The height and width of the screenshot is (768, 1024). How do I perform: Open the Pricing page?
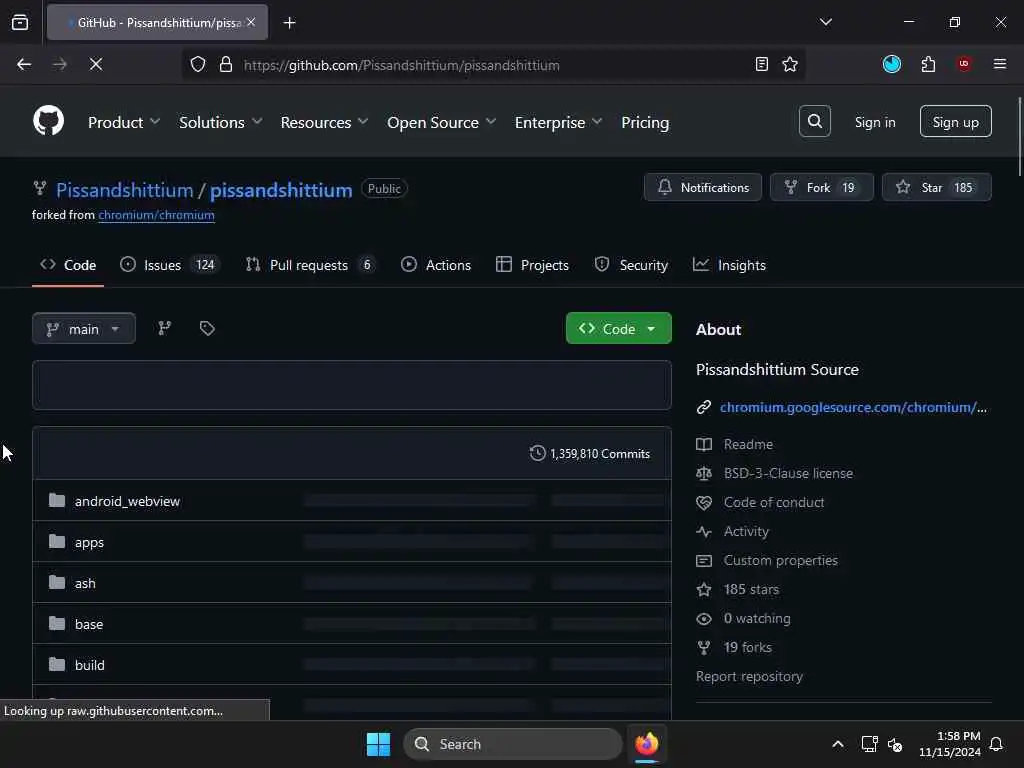point(645,122)
